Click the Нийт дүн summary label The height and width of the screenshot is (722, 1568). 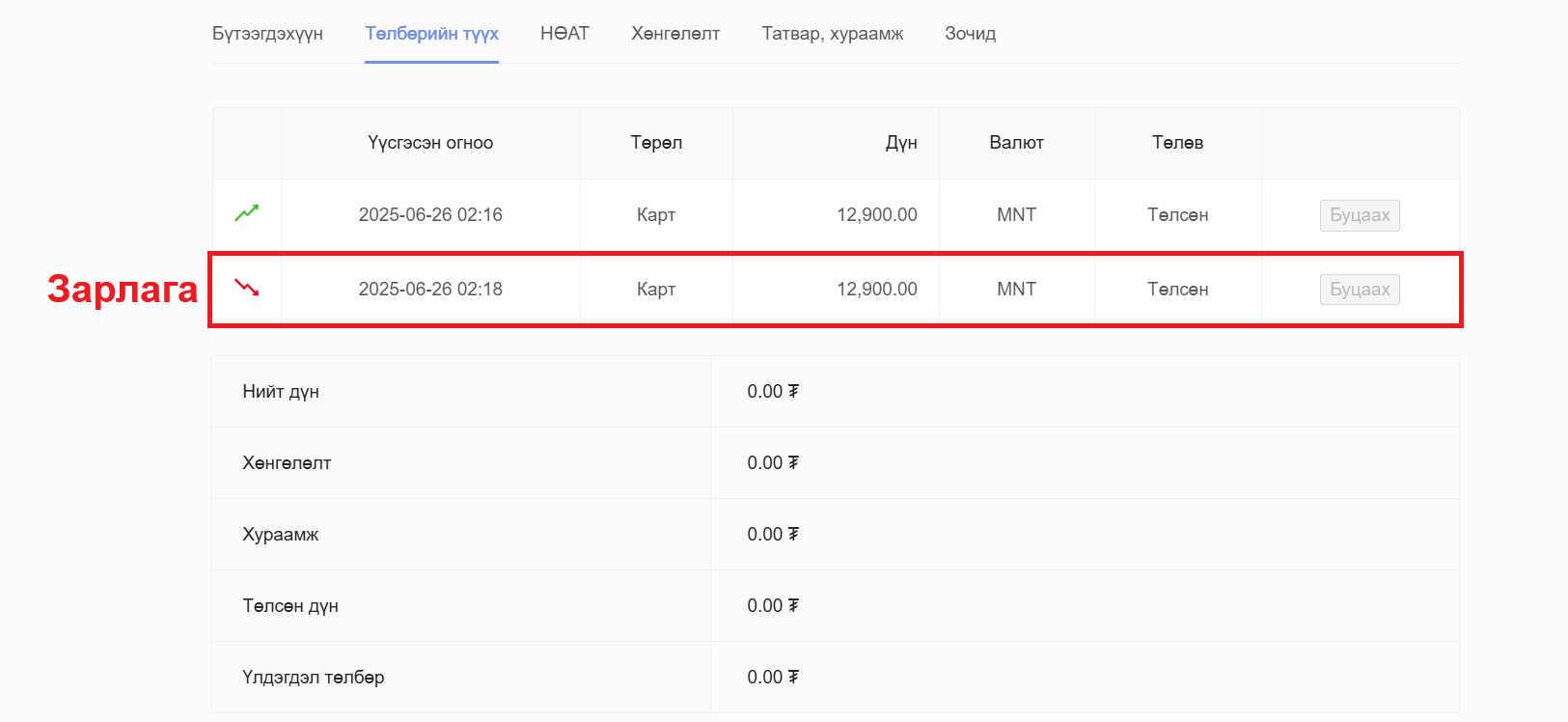(x=281, y=392)
